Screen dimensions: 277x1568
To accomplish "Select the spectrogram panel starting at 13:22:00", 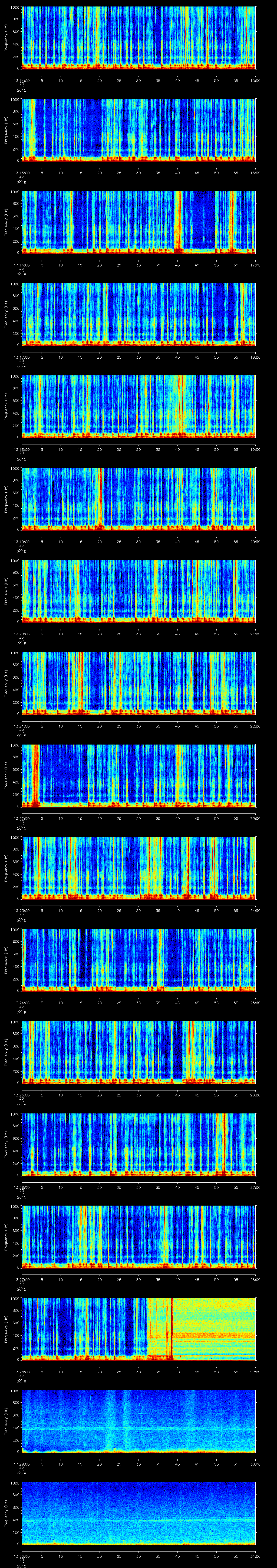I will (139, 775).
